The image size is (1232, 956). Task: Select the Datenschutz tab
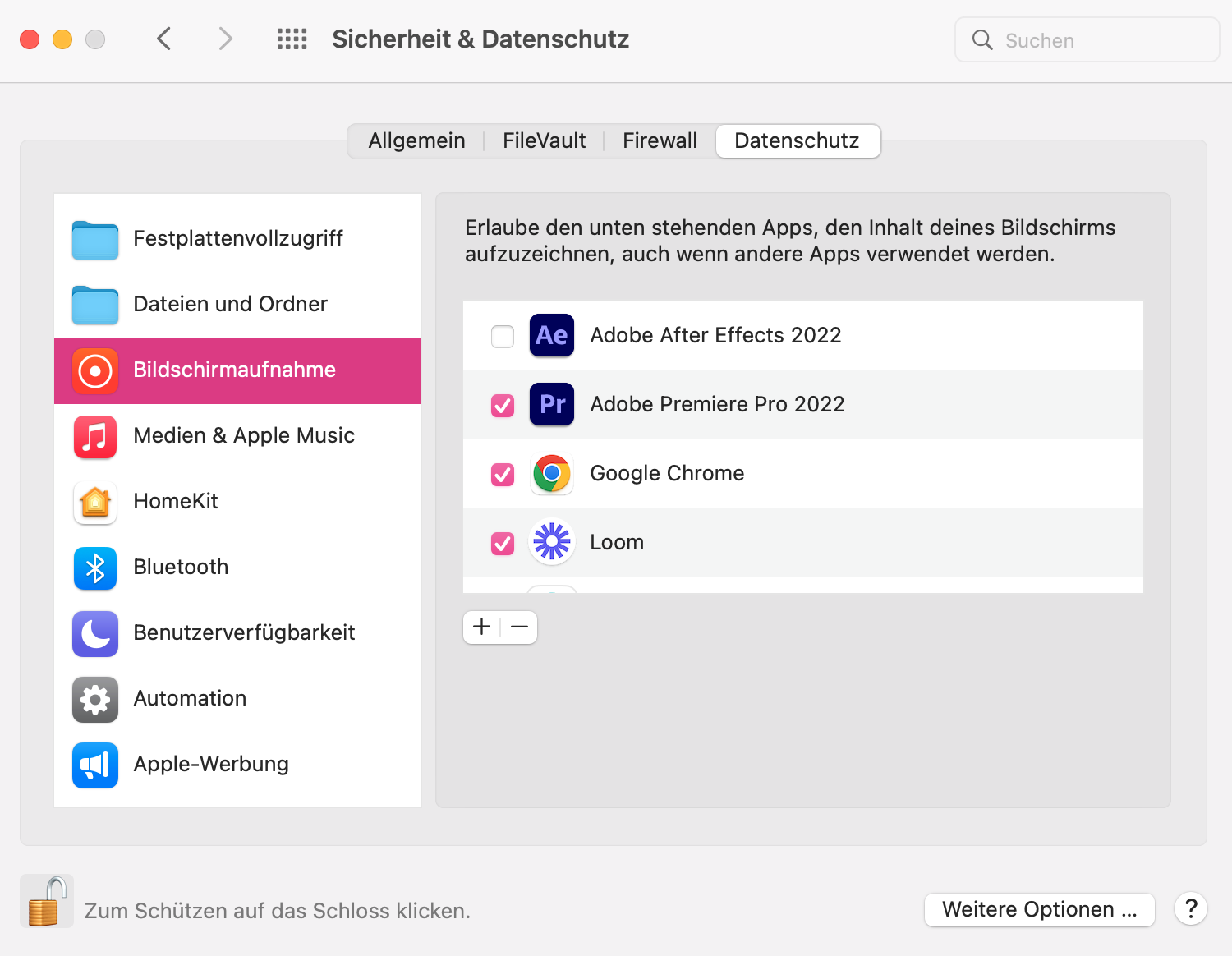coord(798,140)
